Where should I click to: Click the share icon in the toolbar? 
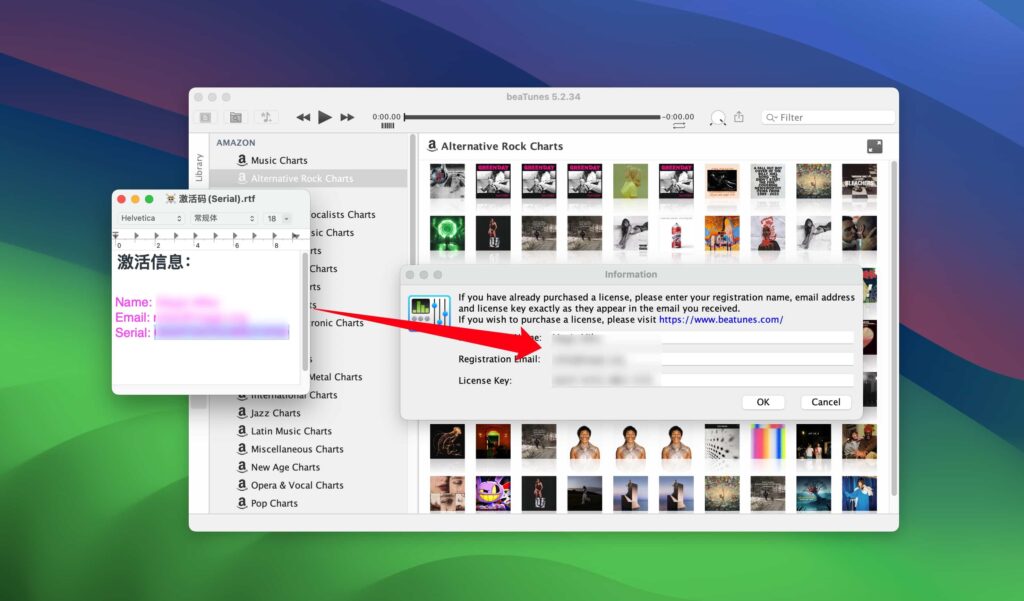tap(738, 117)
